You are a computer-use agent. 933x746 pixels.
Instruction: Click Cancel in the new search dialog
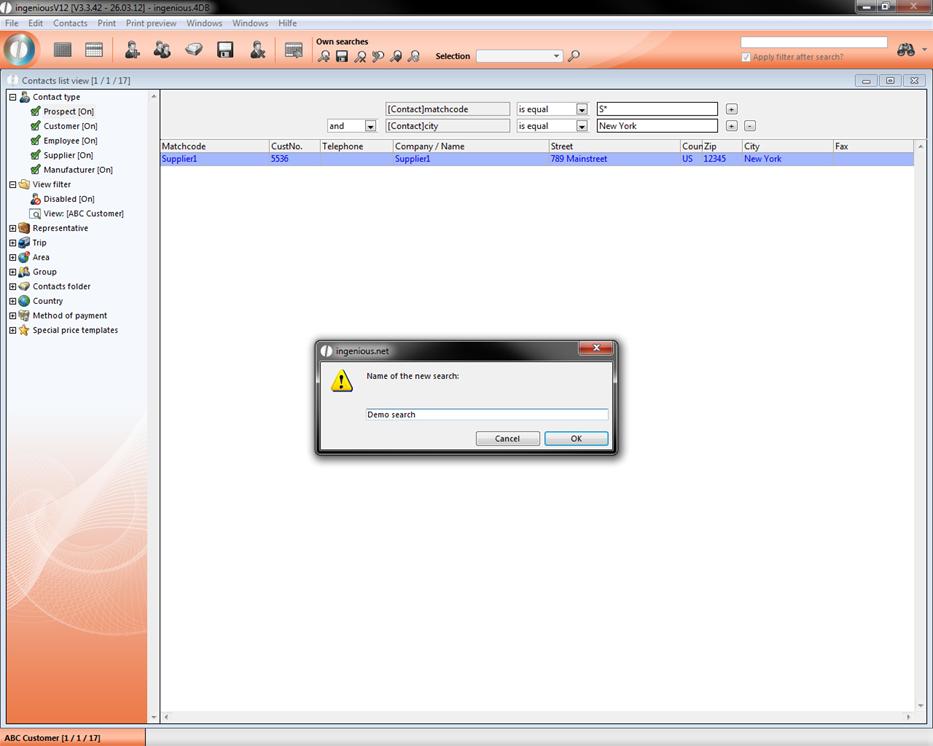507,439
